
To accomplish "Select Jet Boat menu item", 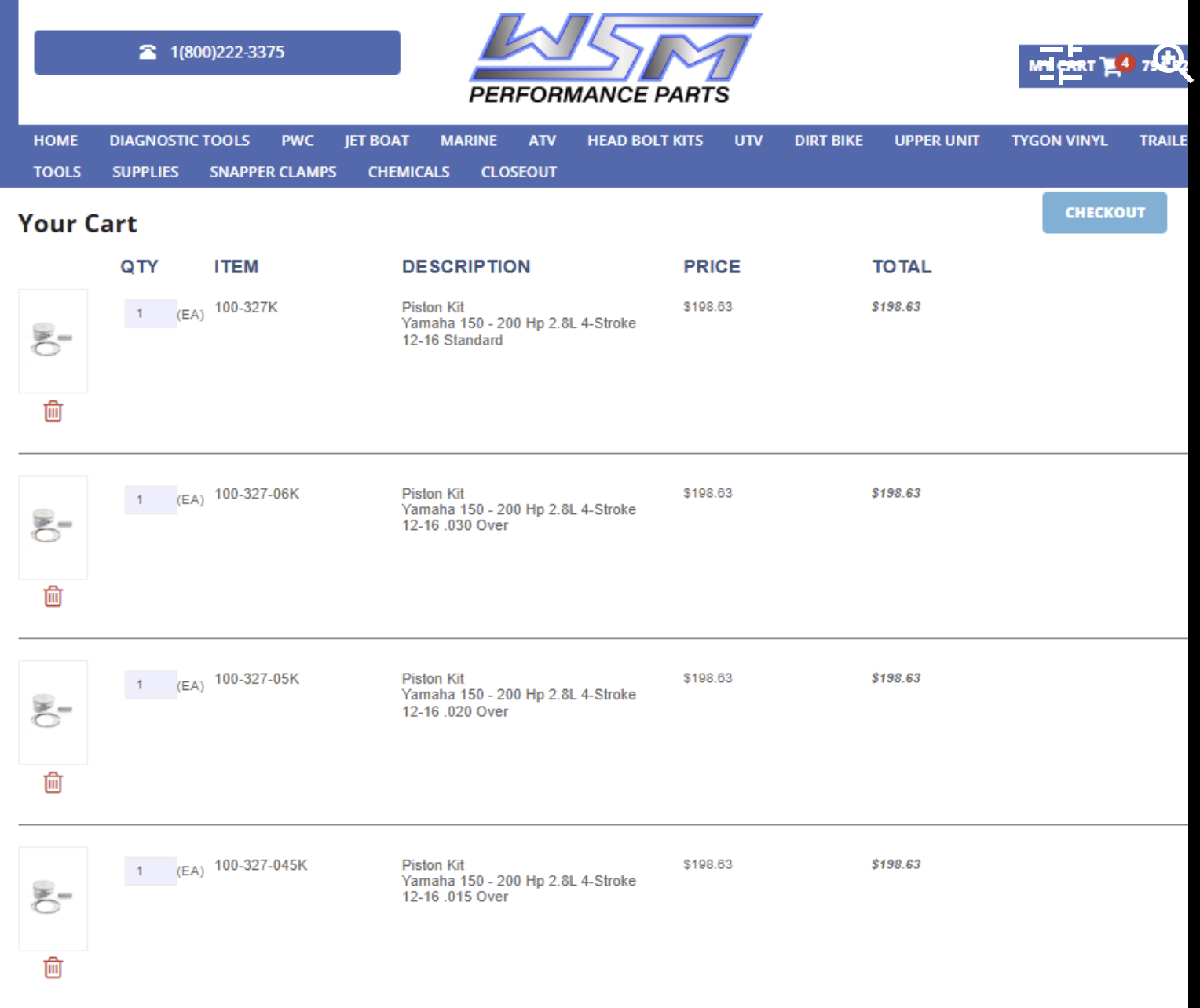I will [377, 141].
